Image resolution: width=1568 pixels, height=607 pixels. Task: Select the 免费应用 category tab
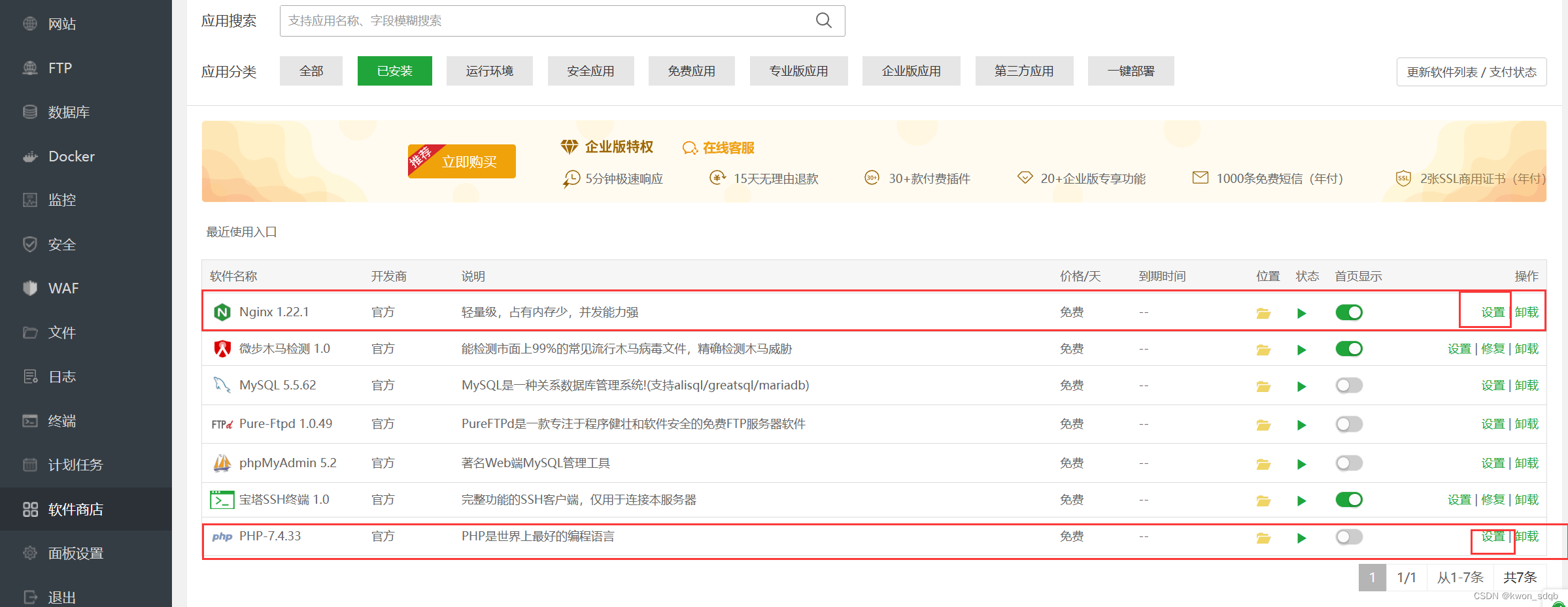692,71
